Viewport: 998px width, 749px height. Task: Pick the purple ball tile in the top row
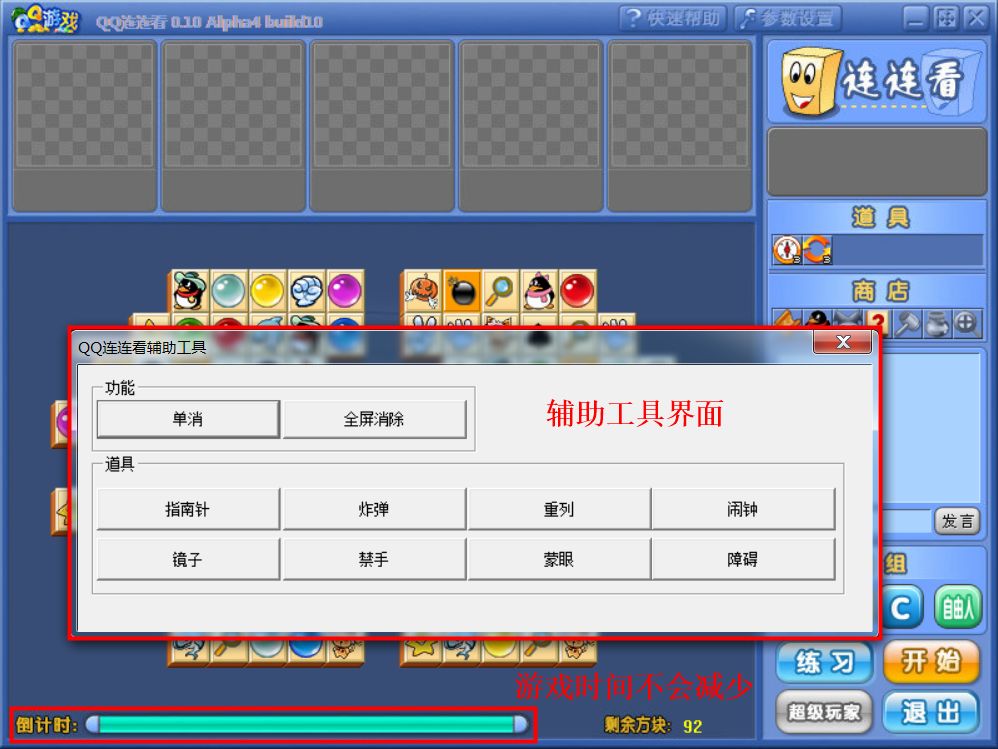345,291
